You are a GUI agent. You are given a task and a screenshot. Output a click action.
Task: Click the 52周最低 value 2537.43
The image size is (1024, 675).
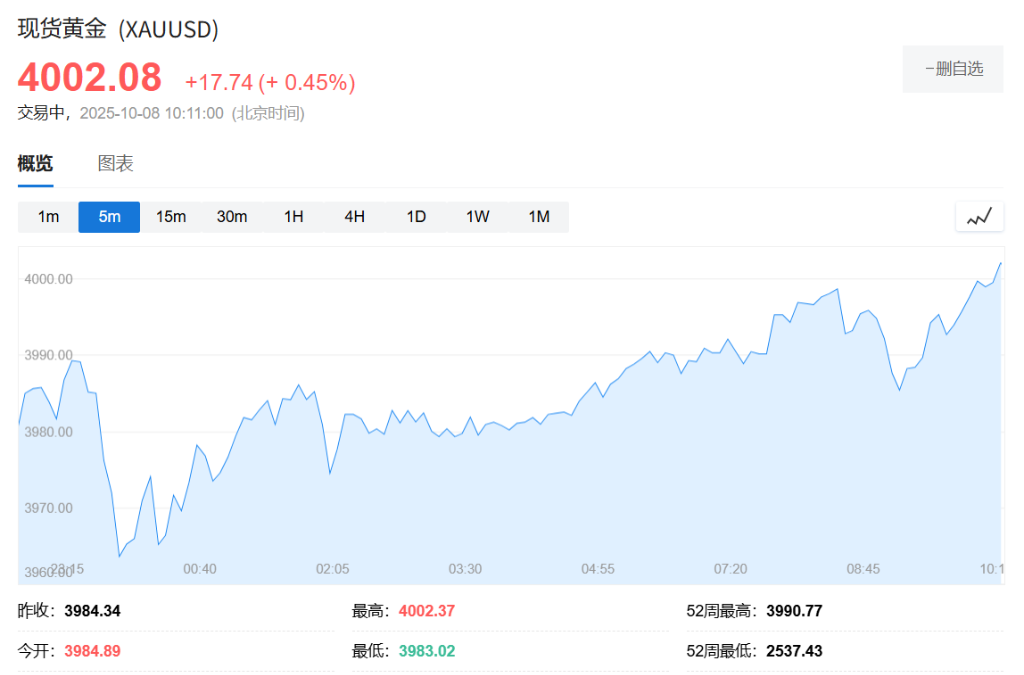(794, 651)
